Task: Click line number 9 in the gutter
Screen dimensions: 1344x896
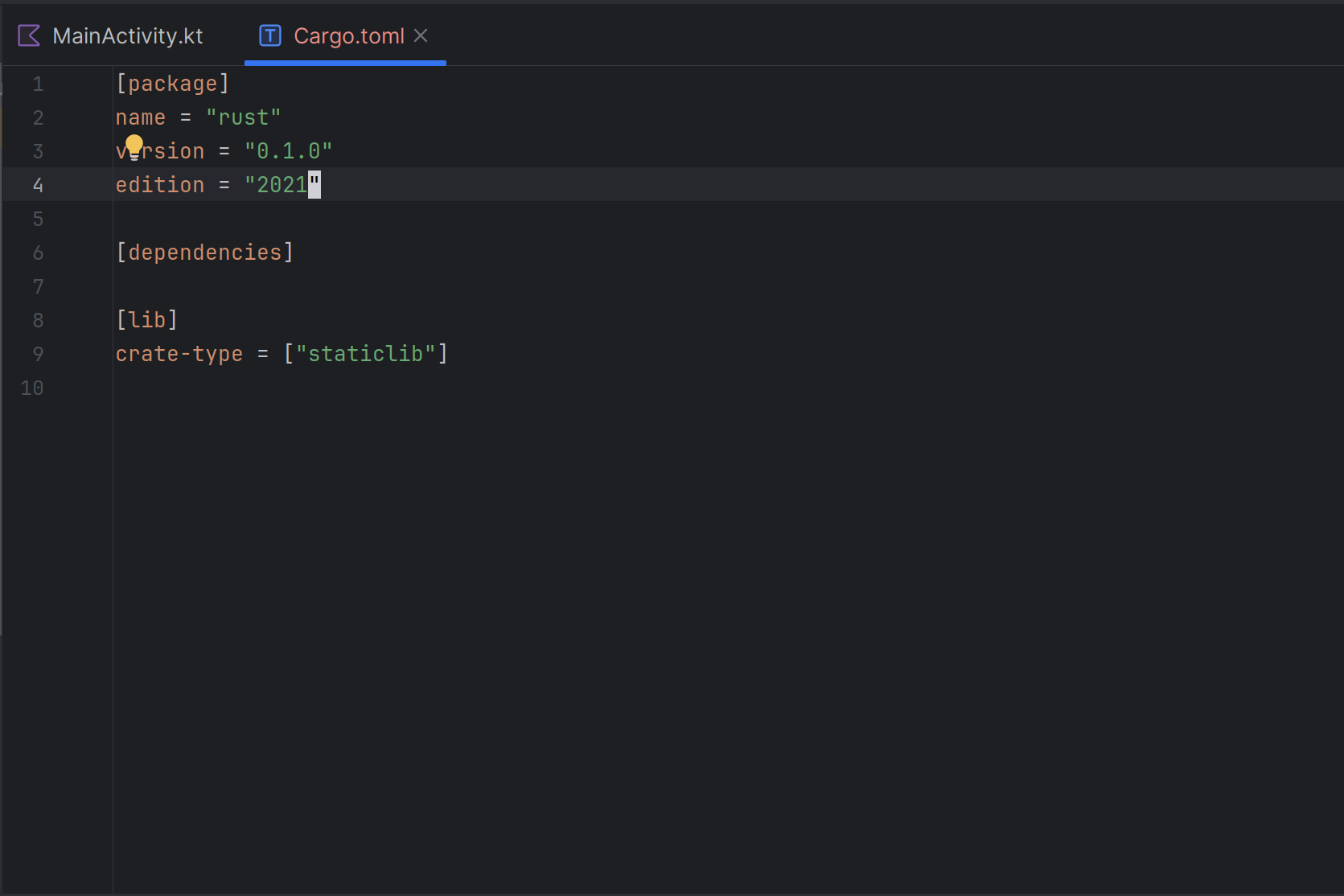Action: [38, 354]
